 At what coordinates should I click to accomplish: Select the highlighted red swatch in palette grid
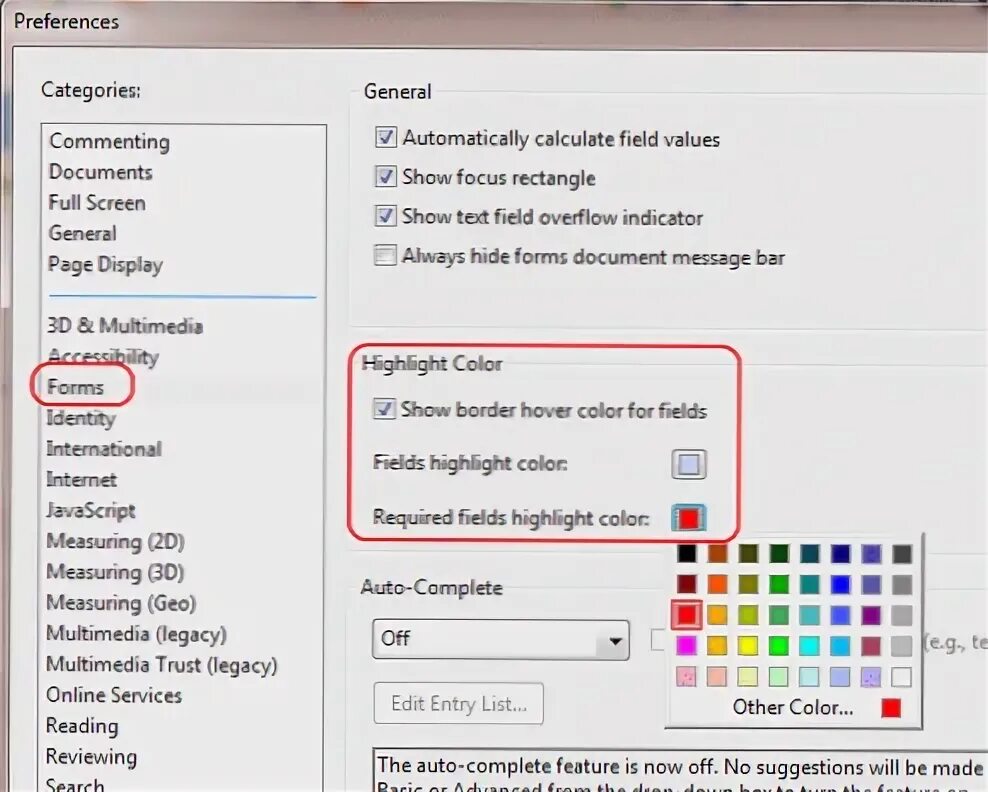tap(687, 614)
